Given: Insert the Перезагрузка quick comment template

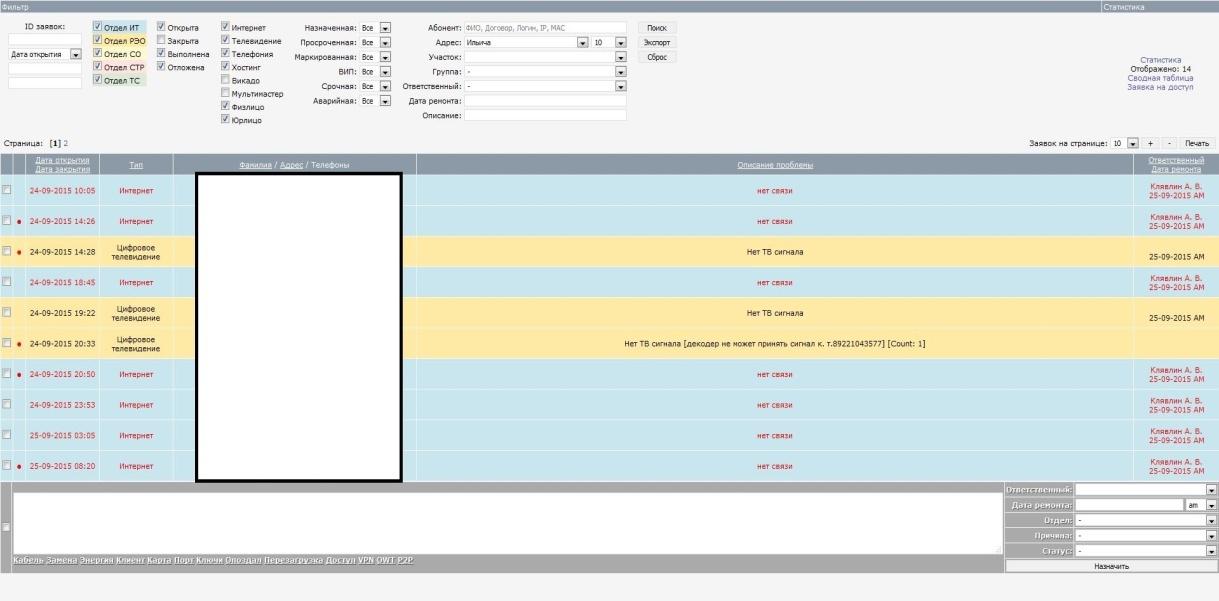Looking at the screenshot, I should pyautogui.click(x=293, y=560).
